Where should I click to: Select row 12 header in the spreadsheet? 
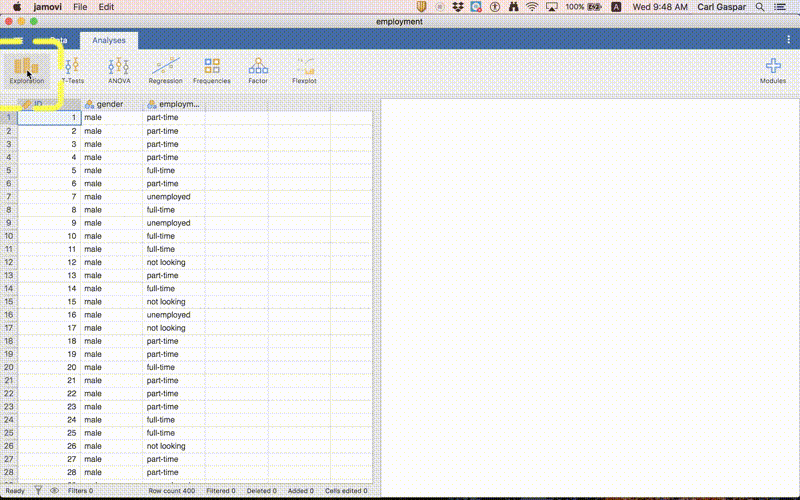(8, 262)
